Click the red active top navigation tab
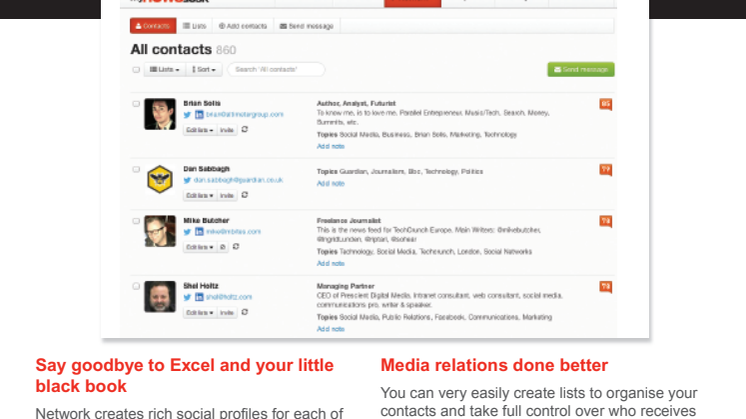Image resolution: width=746 pixels, height=419 pixels. [x=412, y=3]
